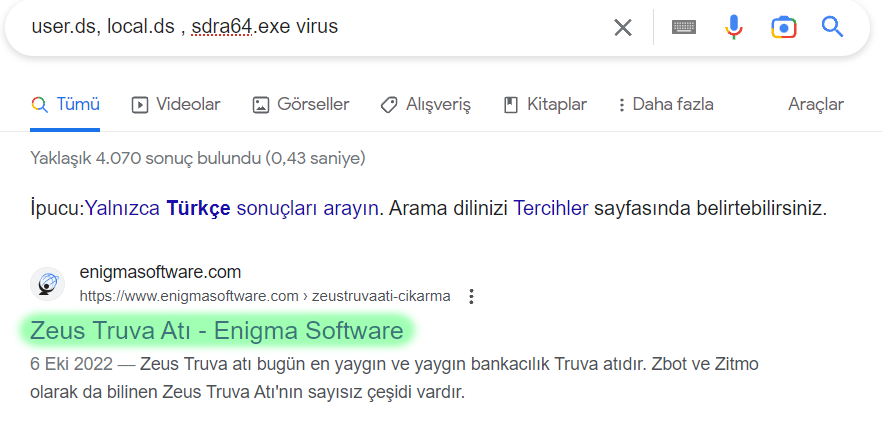The width and height of the screenshot is (882, 440).
Task: Focus the search box text field
Action: point(300,27)
